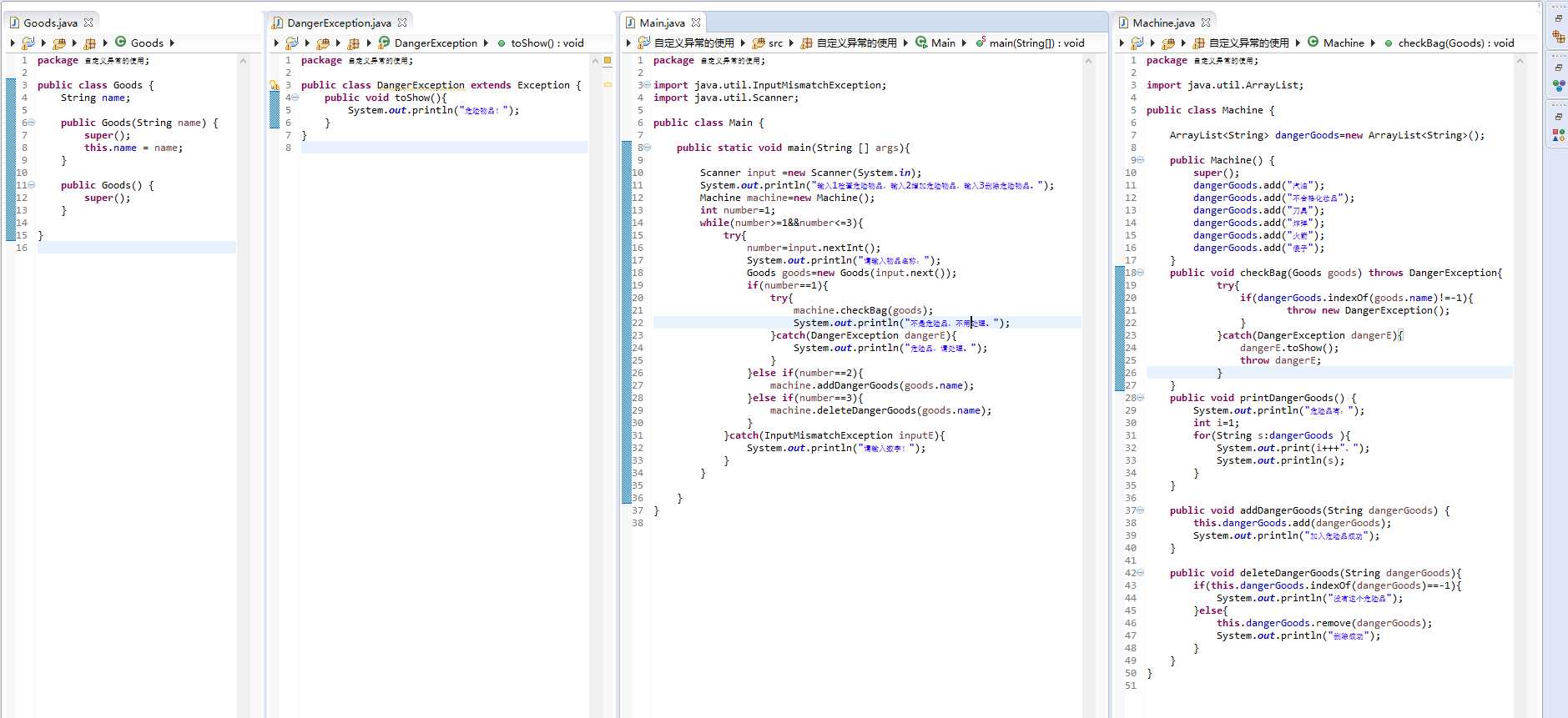Image resolution: width=1568 pixels, height=718 pixels.
Task: Click the src breadcrumb label in Main.java
Action: coord(775,43)
